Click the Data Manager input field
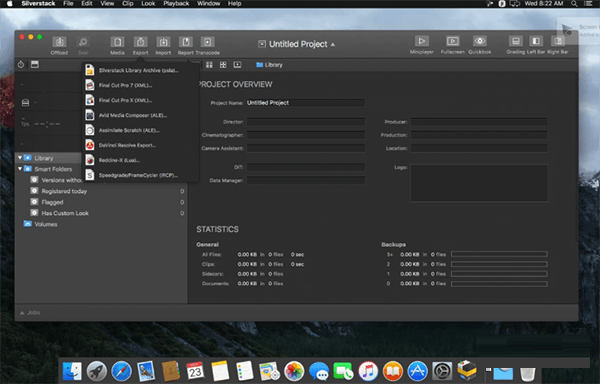This screenshot has height=384, width=600. 305,180
